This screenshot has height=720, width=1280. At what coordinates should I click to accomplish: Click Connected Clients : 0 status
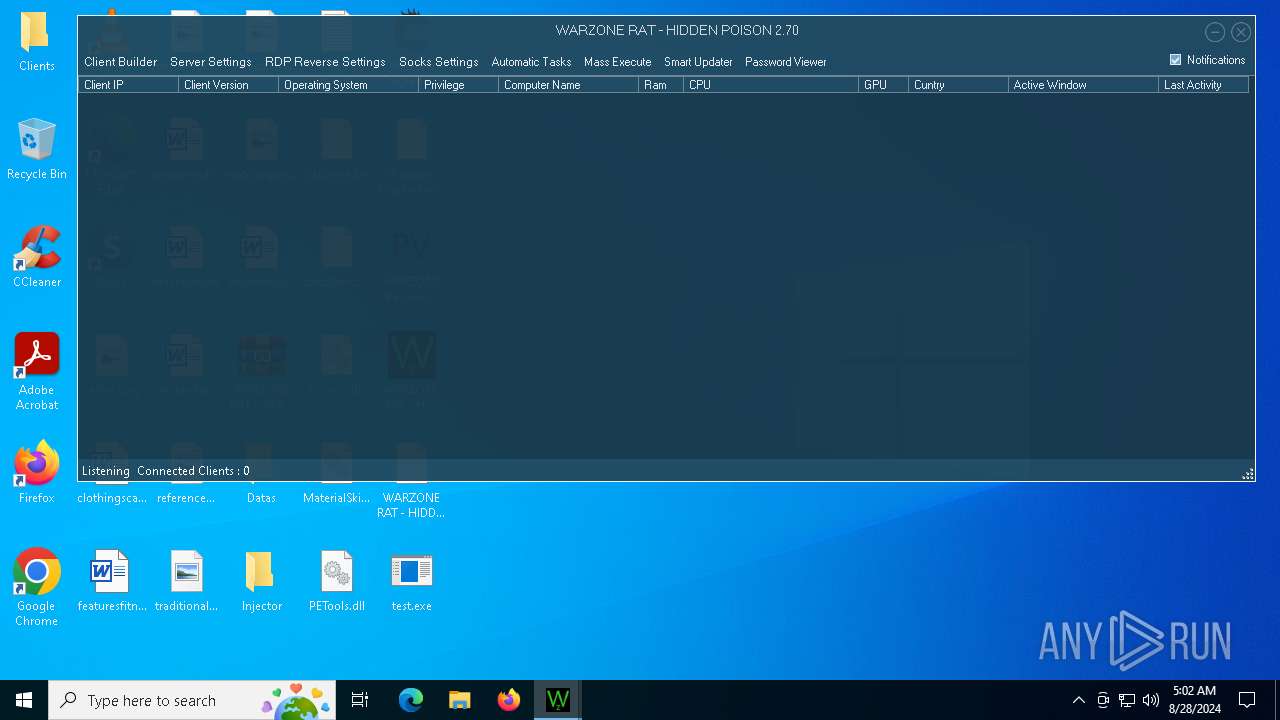coord(193,471)
